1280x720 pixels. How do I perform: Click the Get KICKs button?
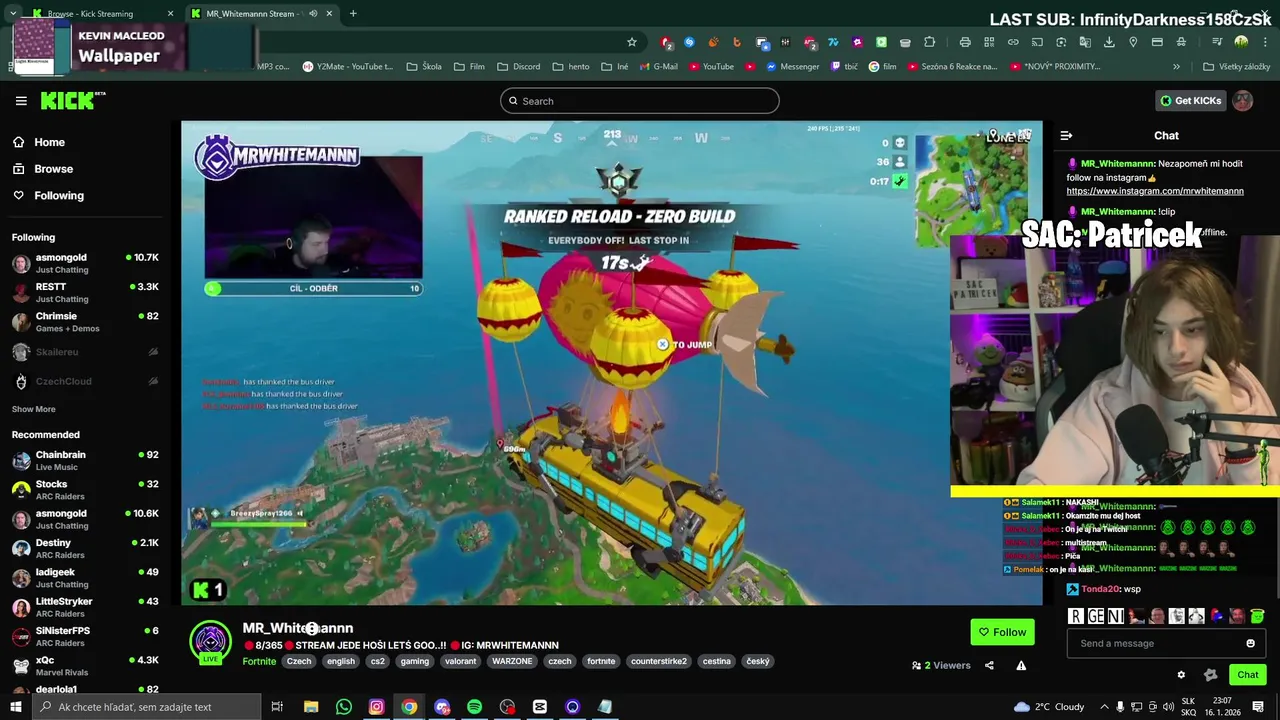tap(1190, 101)
